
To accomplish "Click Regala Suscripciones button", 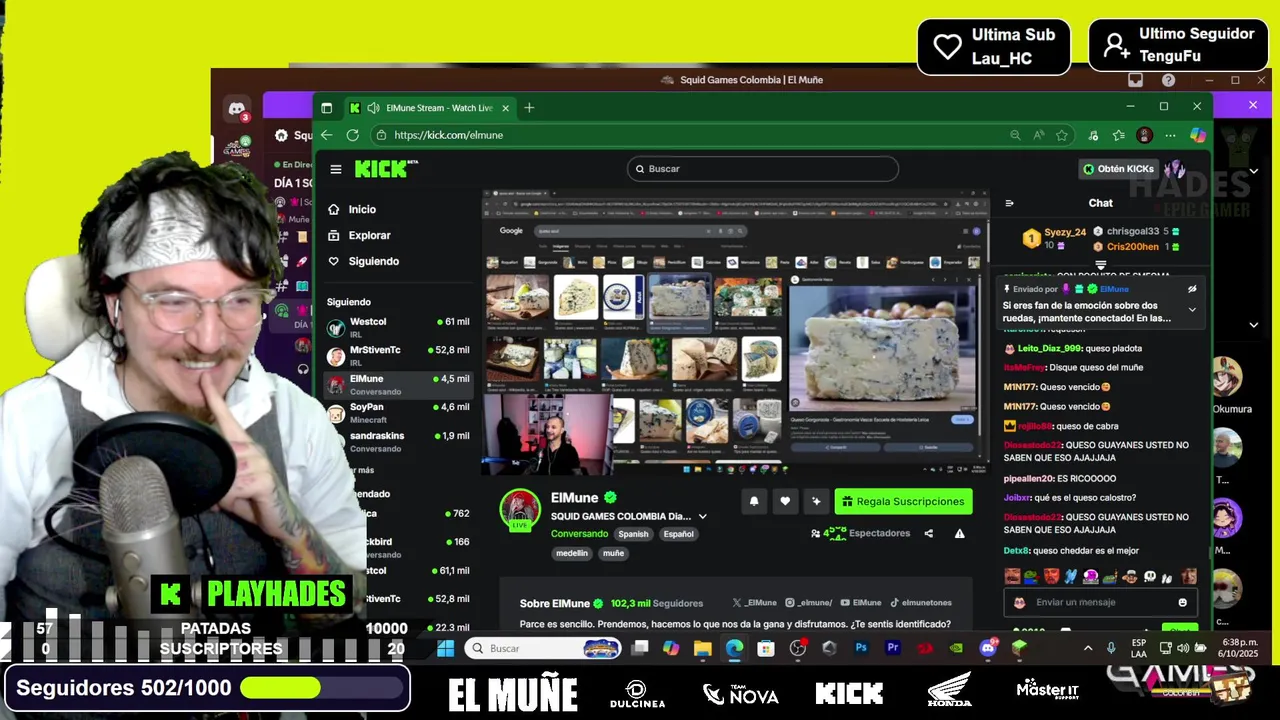I will 903,501.
